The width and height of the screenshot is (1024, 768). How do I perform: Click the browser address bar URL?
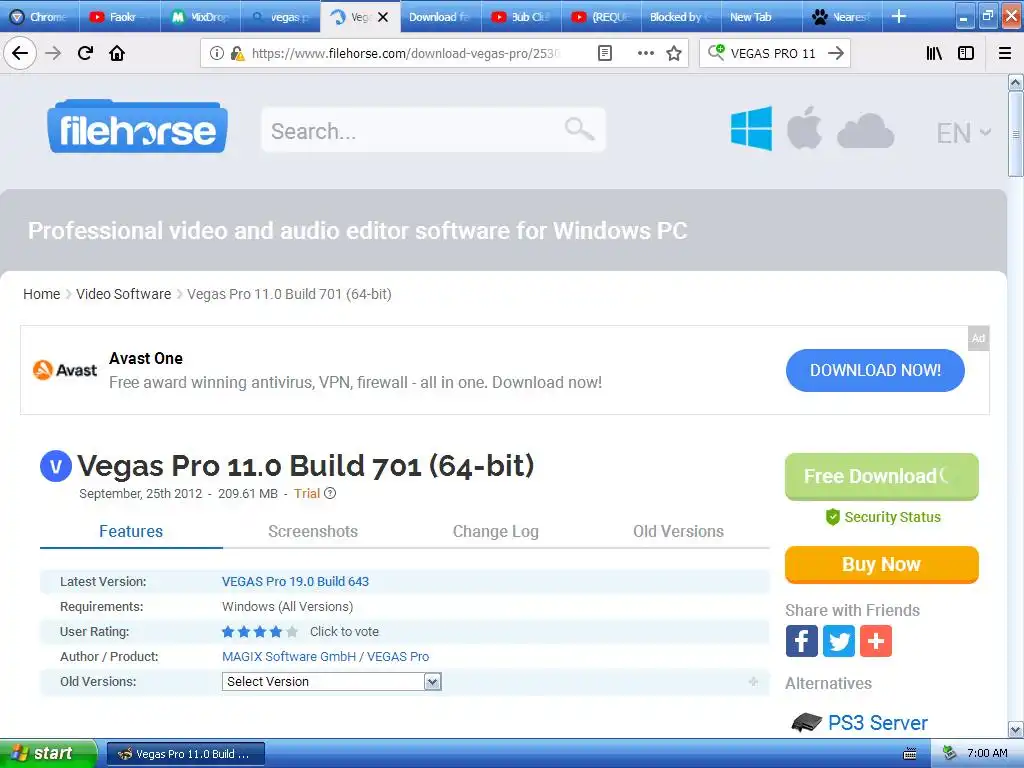coord(405,53)
